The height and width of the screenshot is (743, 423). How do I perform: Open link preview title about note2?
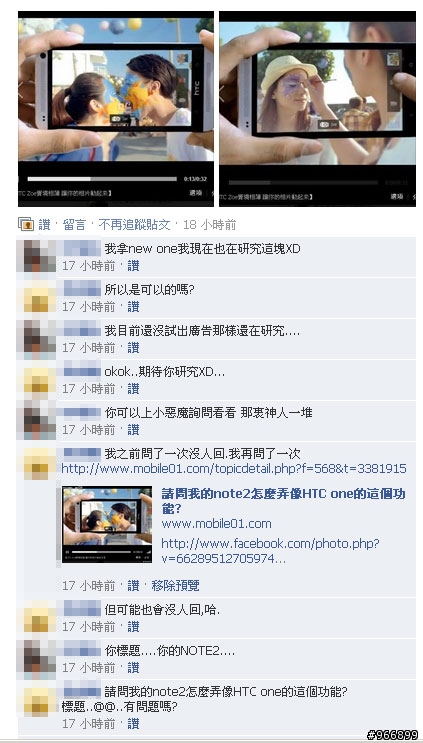coord(284,501)
